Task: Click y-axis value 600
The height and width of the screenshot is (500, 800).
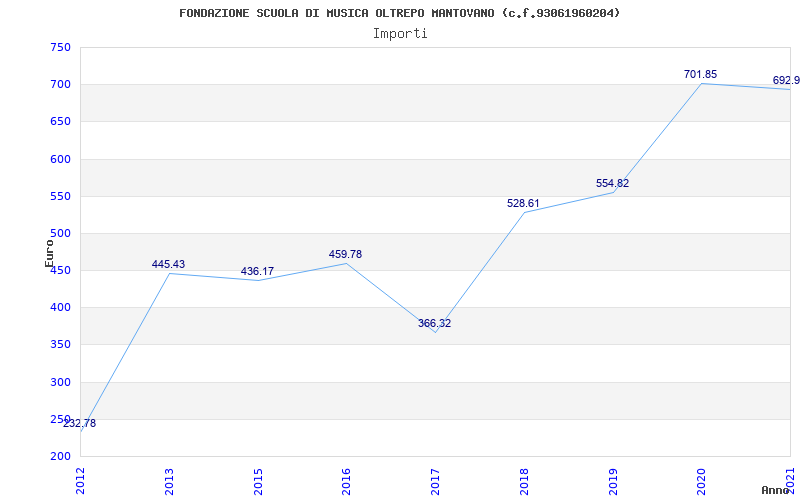Action: [x=60, y=159]
